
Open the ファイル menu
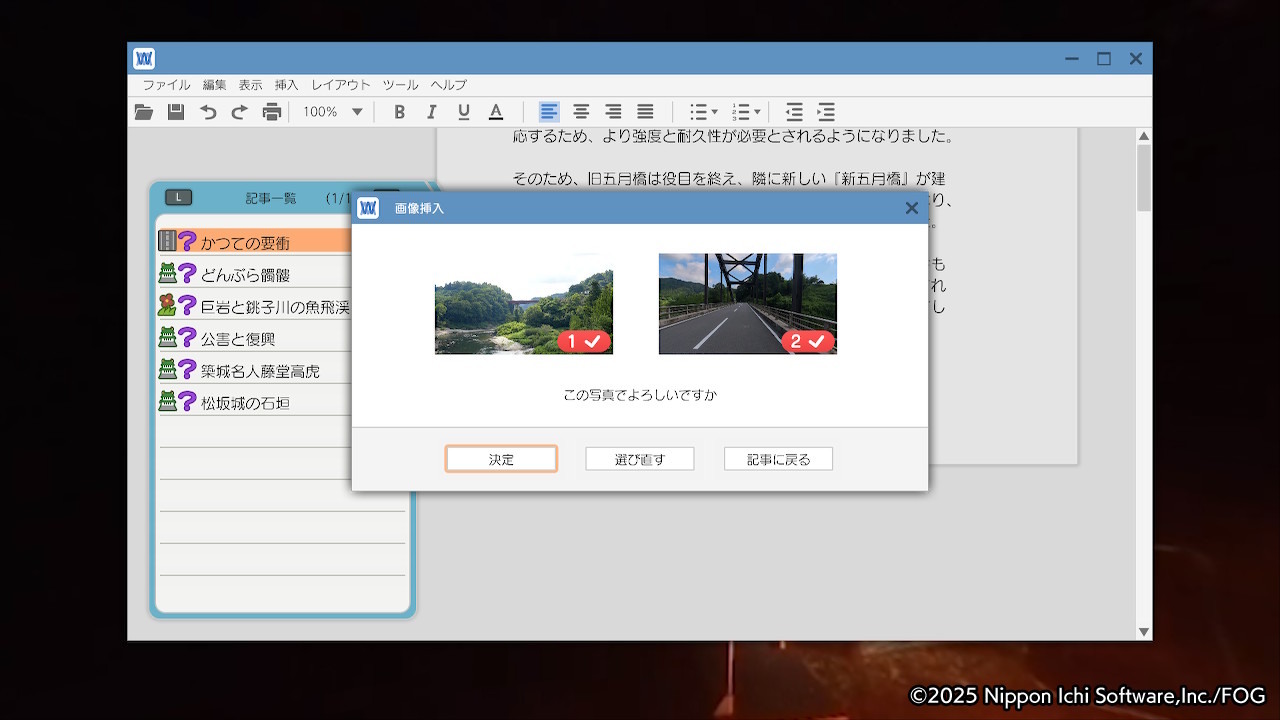tap(166, 85)
